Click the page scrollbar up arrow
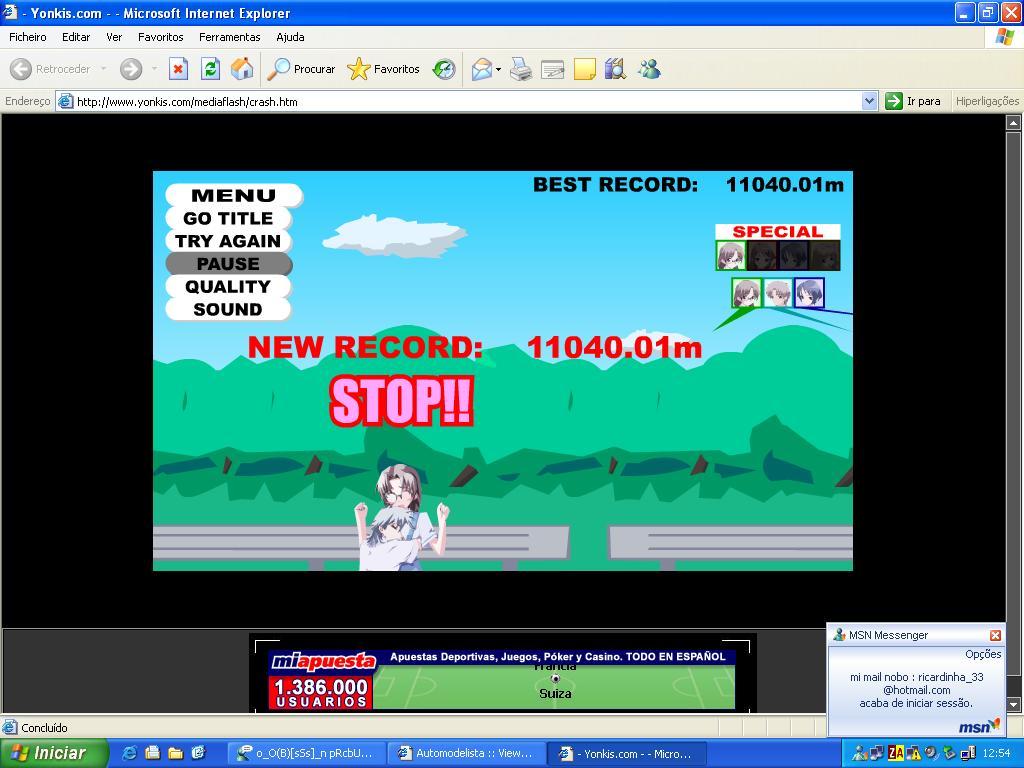The width and height of the screenshot is (1024, 768). click(x=1014, y=122)
